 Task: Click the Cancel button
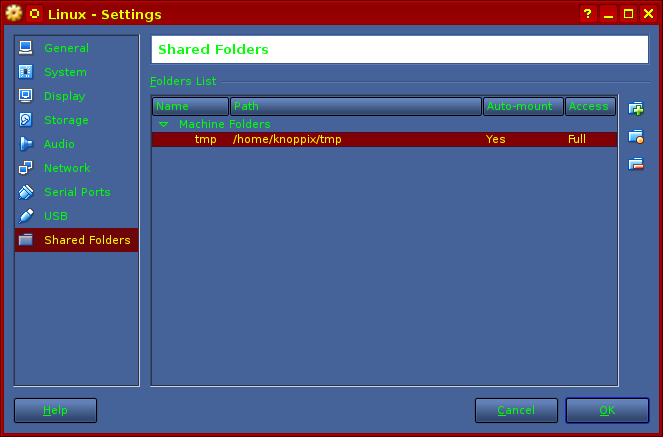coord(516,410)
